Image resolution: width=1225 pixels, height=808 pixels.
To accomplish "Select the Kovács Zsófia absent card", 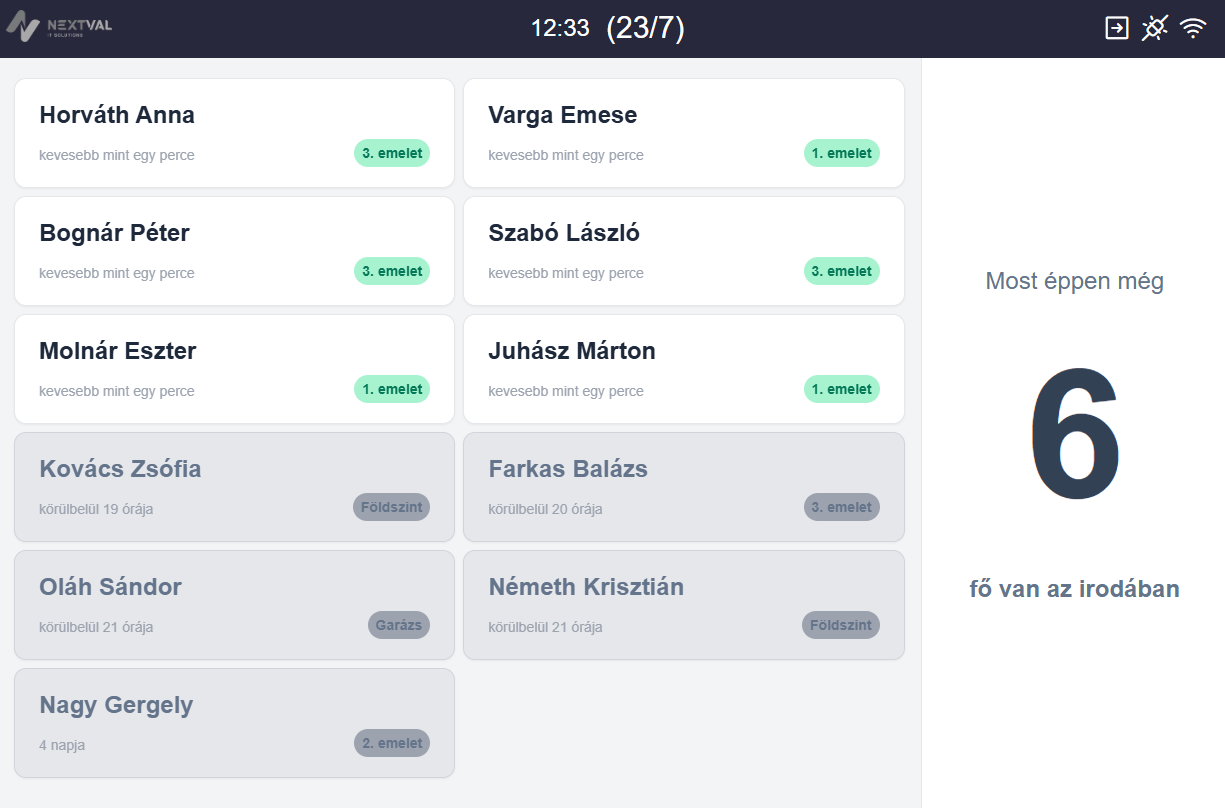I will [x=234, y=487].
